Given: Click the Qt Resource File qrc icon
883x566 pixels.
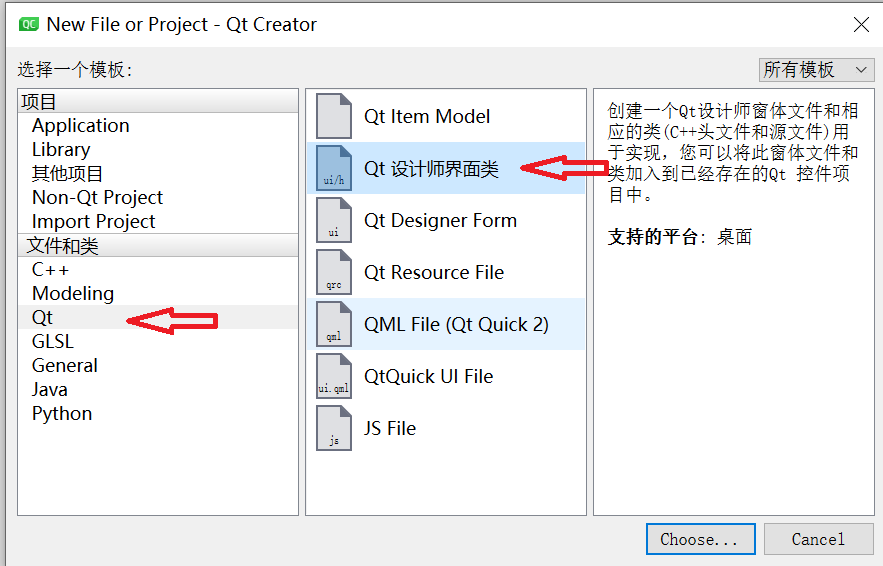Looking at the screenshot, I should tap(334, 272).
